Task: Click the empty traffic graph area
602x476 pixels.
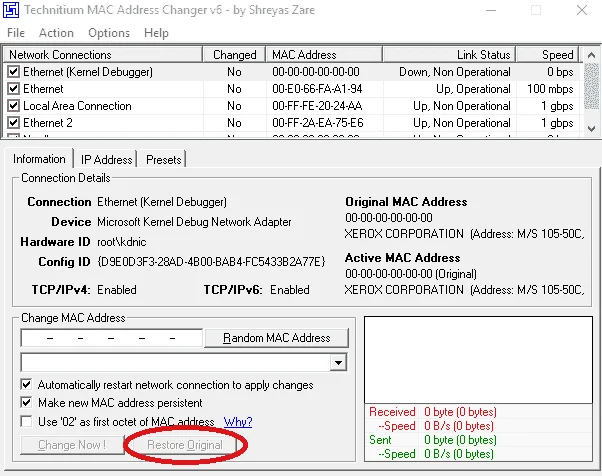Action: click(478, 360)
